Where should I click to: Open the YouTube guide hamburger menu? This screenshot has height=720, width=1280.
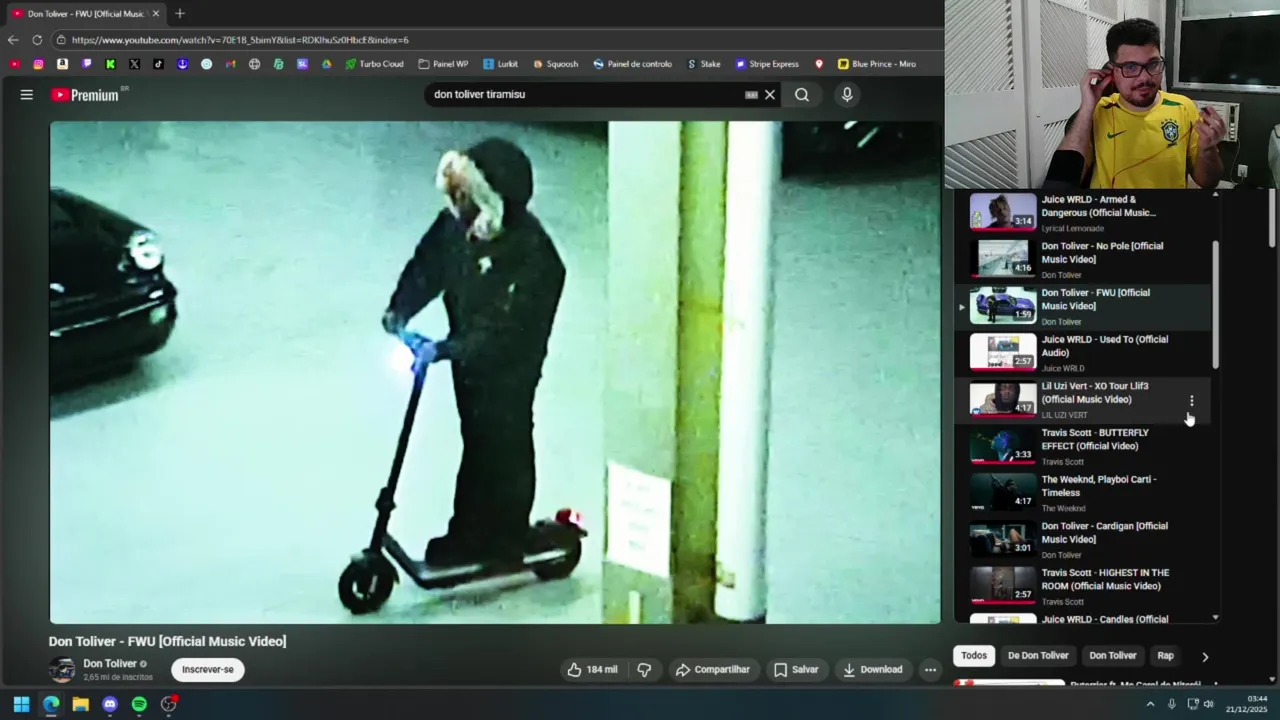coord(27,95)
